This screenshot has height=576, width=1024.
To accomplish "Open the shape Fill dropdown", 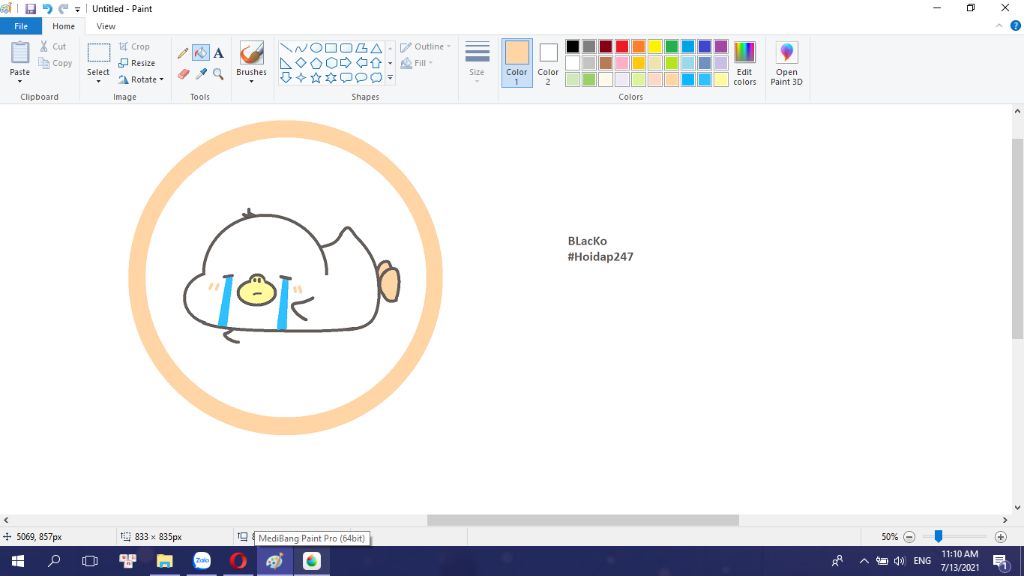I will click(417, 63).
